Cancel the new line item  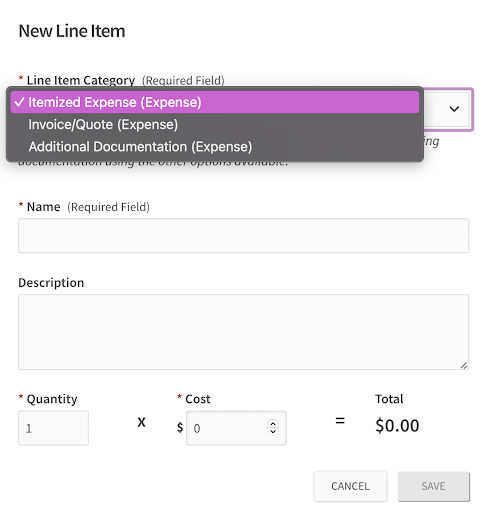tap(350, 486)
